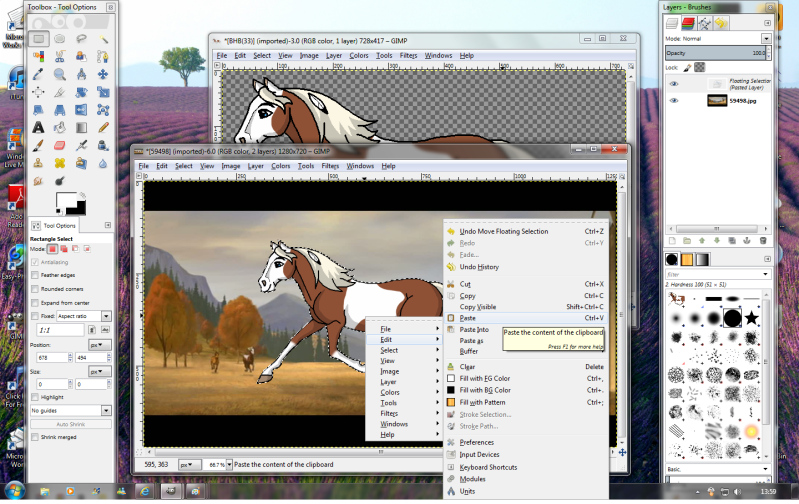The height and width of the screenshot is (504, 799).
Task: Choose the Heal tool
Action: pos(60,163)
